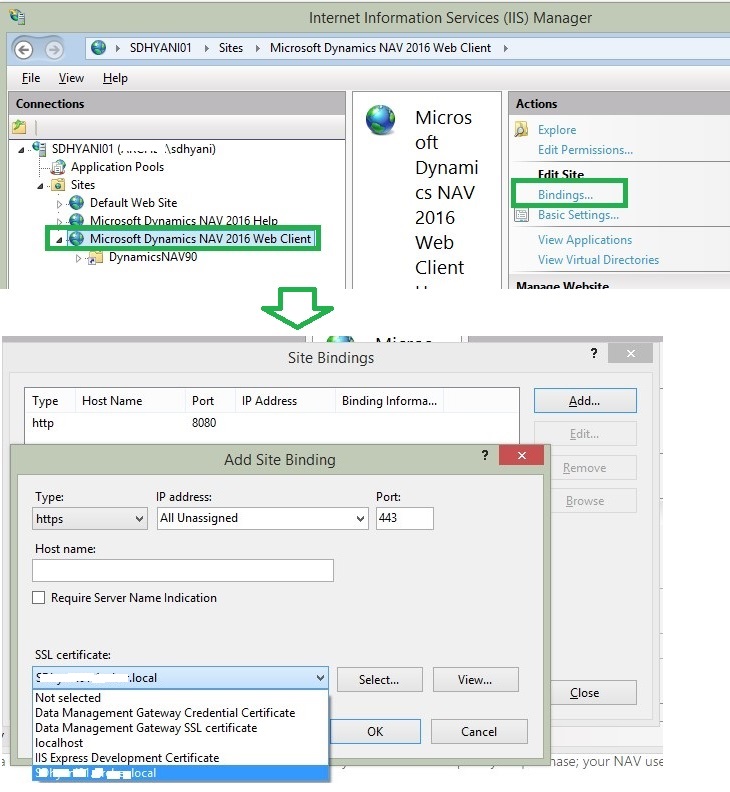
Task: Click the Basic Settings icon in Actions
Action: pos(521,215)
